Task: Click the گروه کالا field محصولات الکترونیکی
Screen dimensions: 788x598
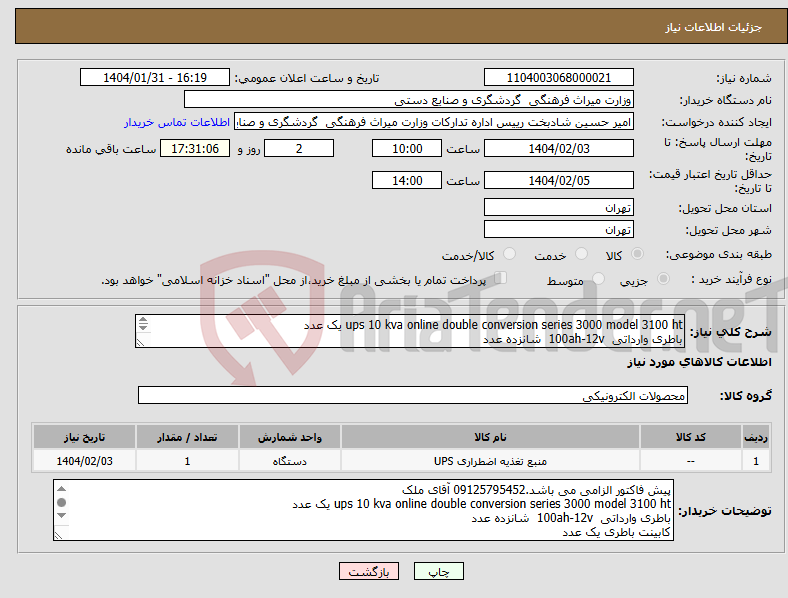Action: (413, 395)
